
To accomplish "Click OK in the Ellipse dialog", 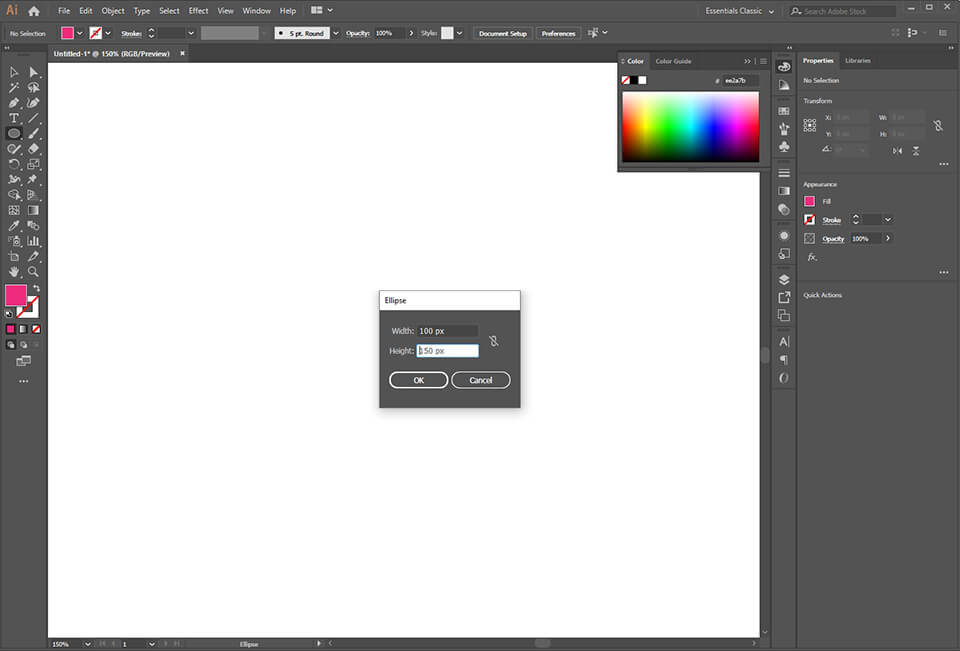I will pos(418,379).
